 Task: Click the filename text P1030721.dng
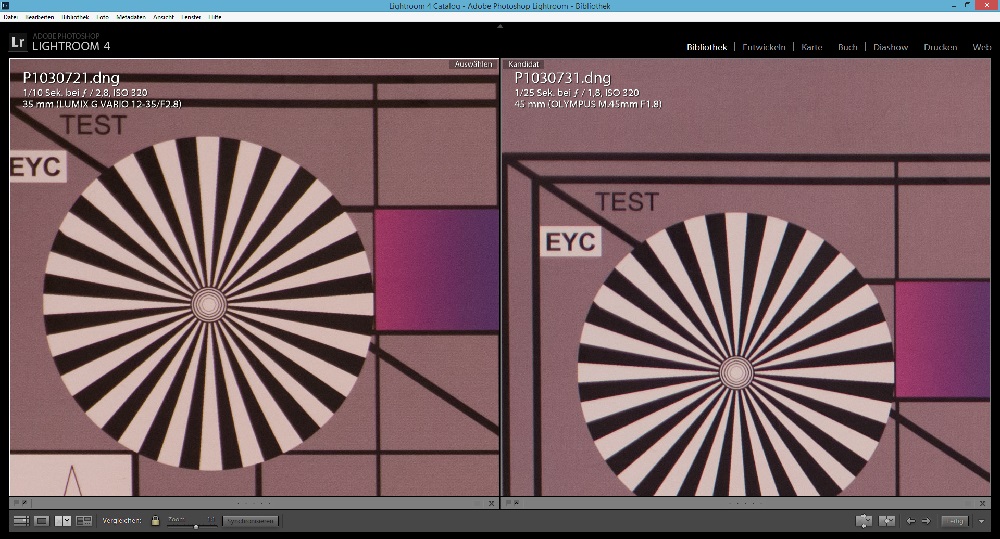click(x=71, y=78)
